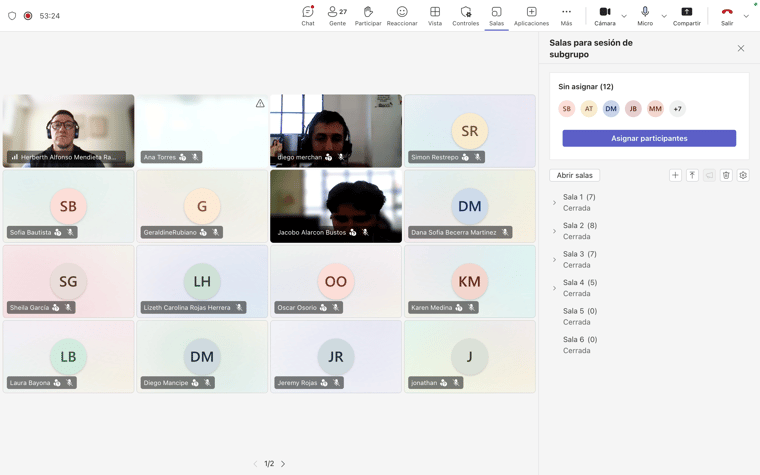This screenshot has width=760, height=475.
Task: Click Sofia Bautista SB avatar tile
Action: [x=68, y=206]
